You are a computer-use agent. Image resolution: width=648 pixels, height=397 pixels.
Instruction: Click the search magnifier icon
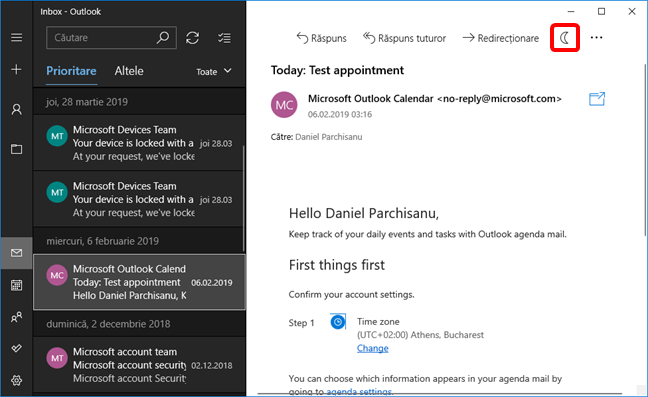pos(163,38)
